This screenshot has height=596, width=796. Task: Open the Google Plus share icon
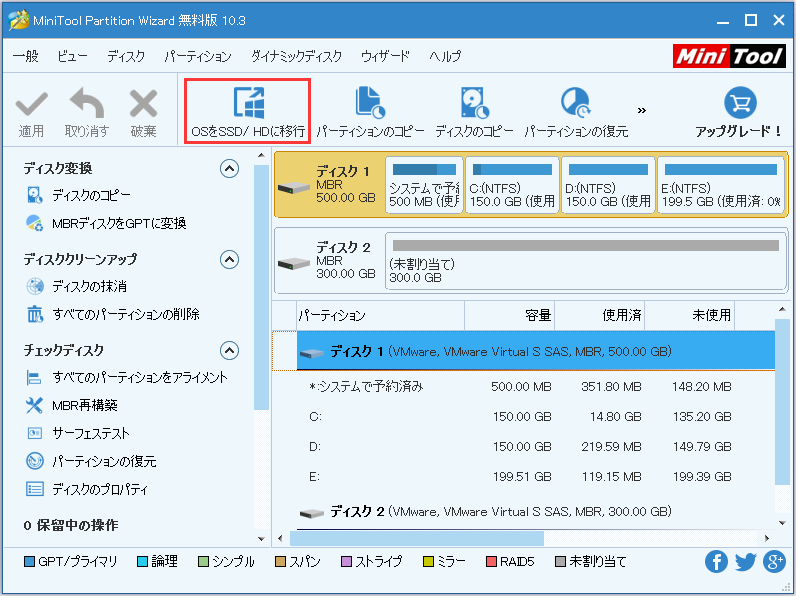(x=775, y=561)
